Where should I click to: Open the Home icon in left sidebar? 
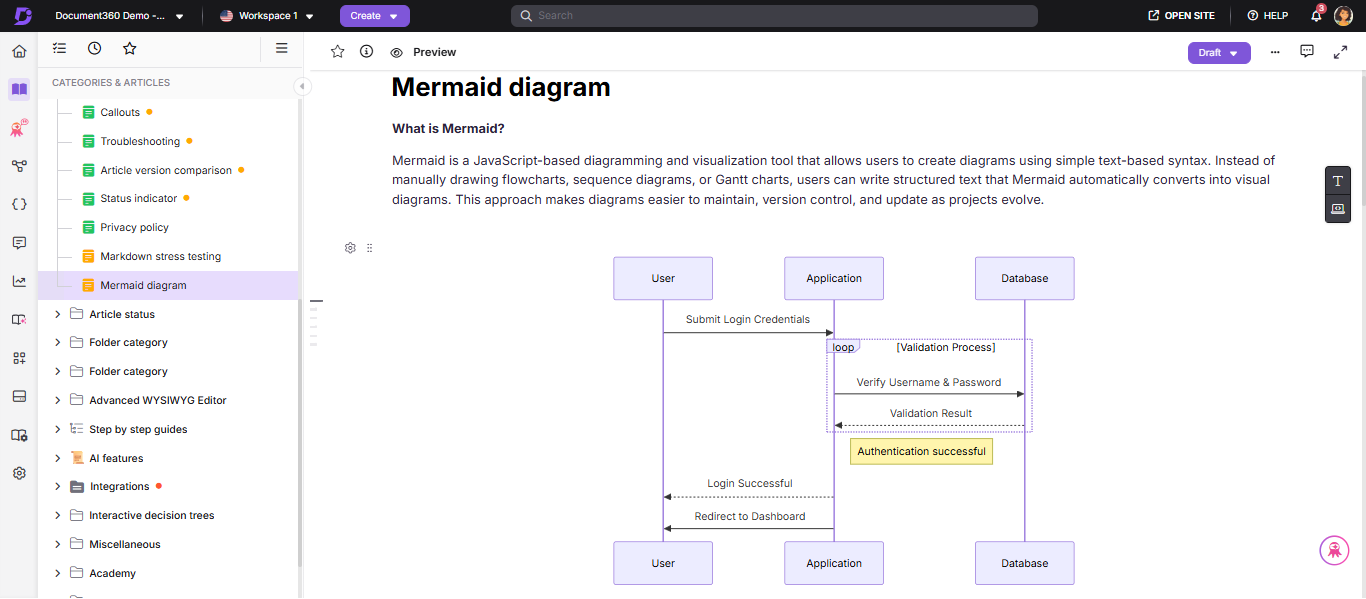19,51
